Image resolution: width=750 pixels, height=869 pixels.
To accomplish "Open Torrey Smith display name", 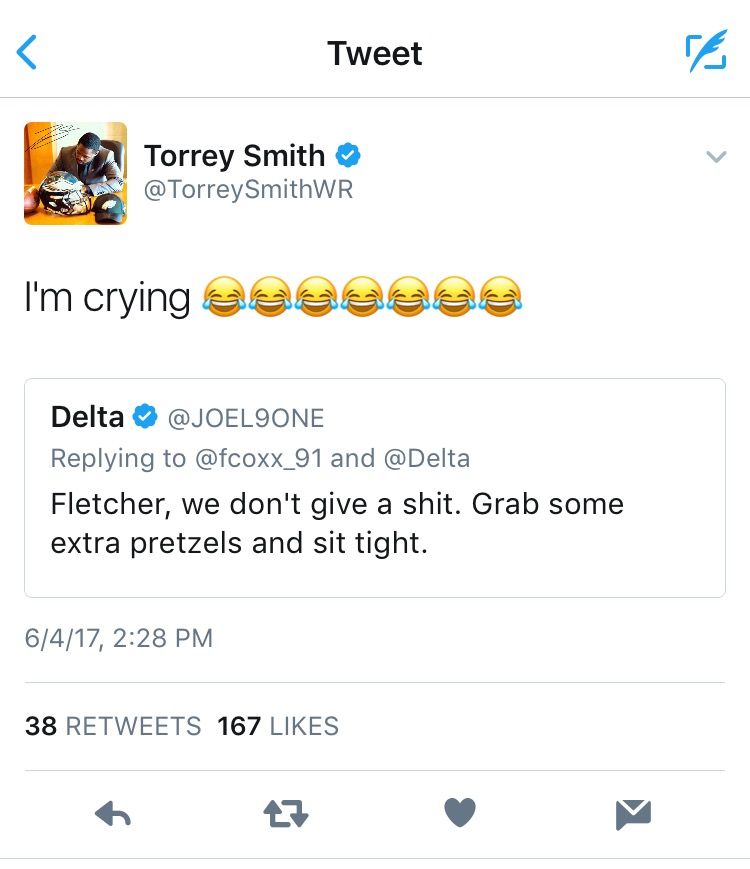I will coord(234,156).
